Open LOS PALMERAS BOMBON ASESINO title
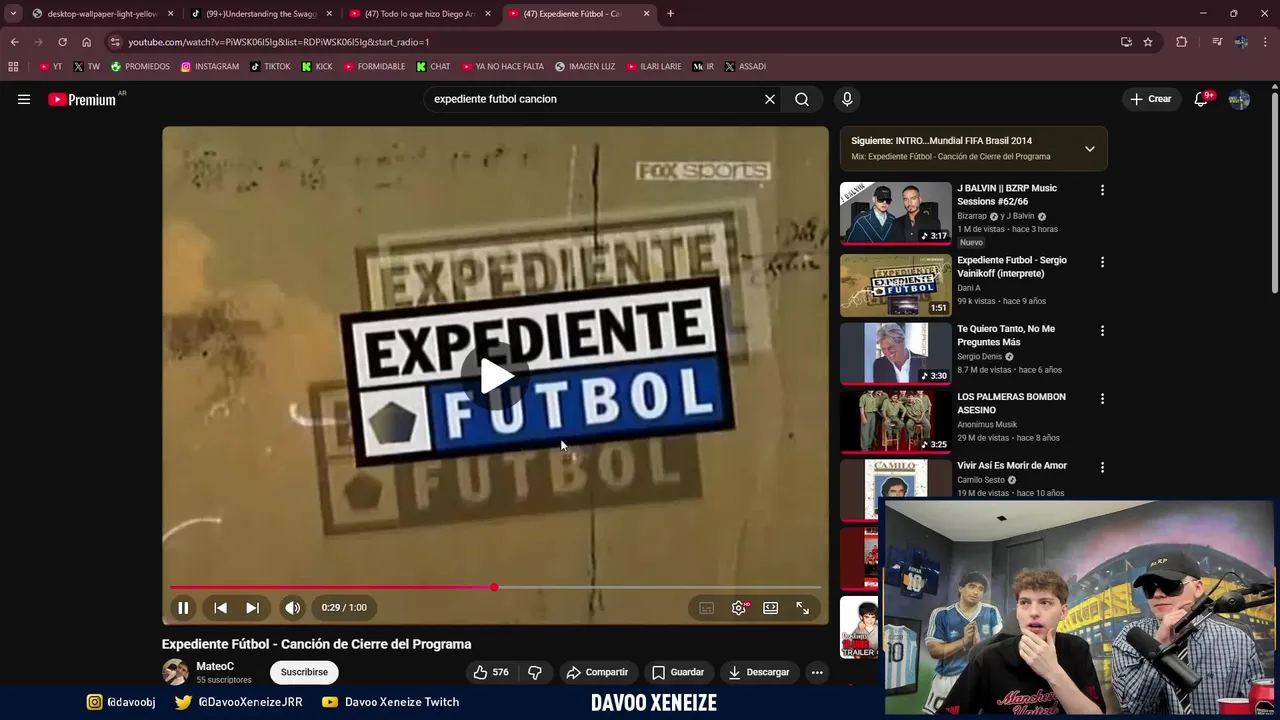Viewport: 1280px width, 720px height. [1011, 403]
